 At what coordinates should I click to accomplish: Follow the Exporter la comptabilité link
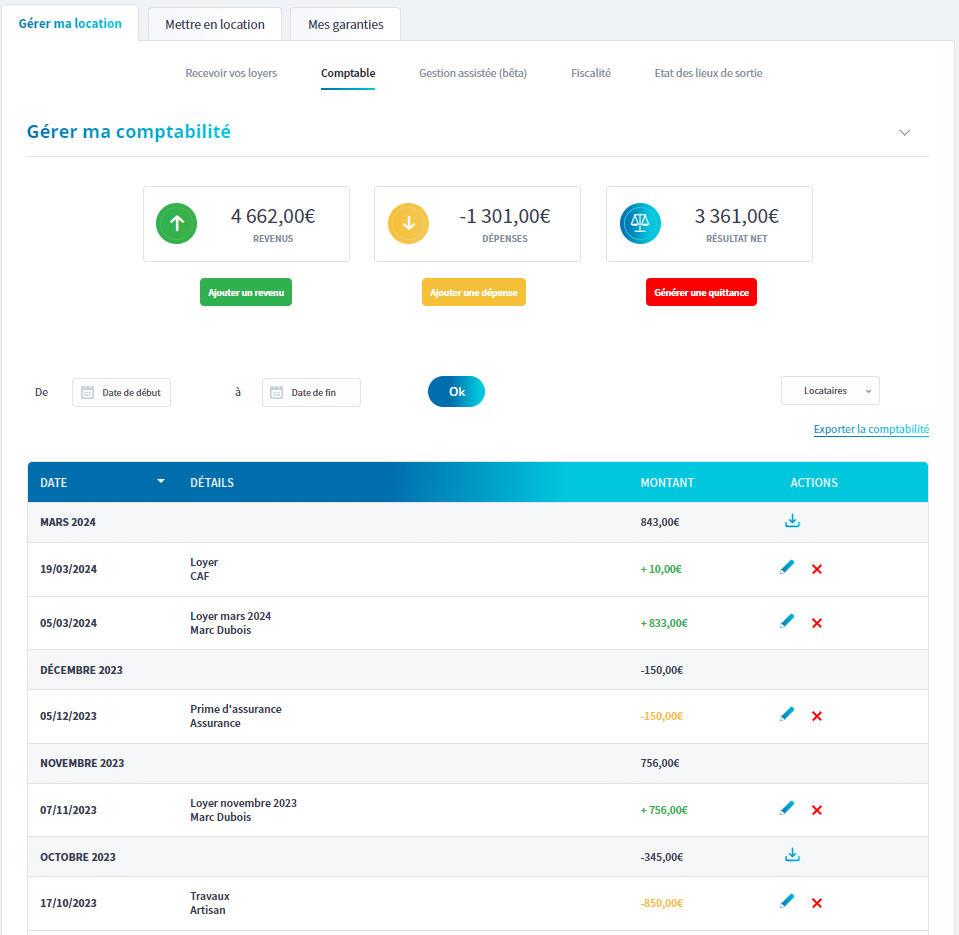tap(871, 429)
